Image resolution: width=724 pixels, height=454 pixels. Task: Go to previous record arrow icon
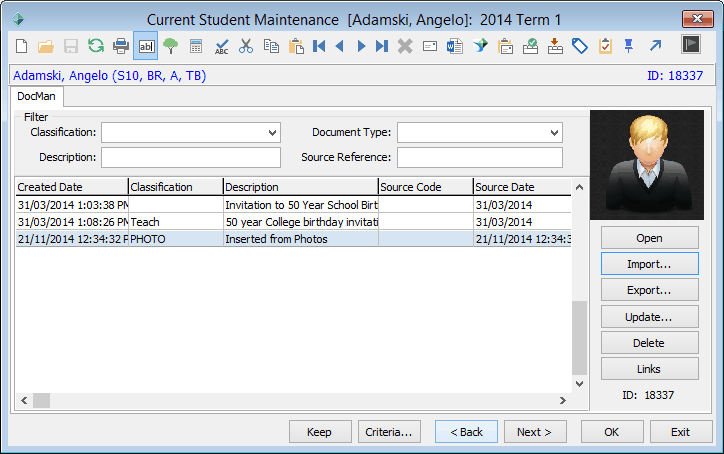340,46
